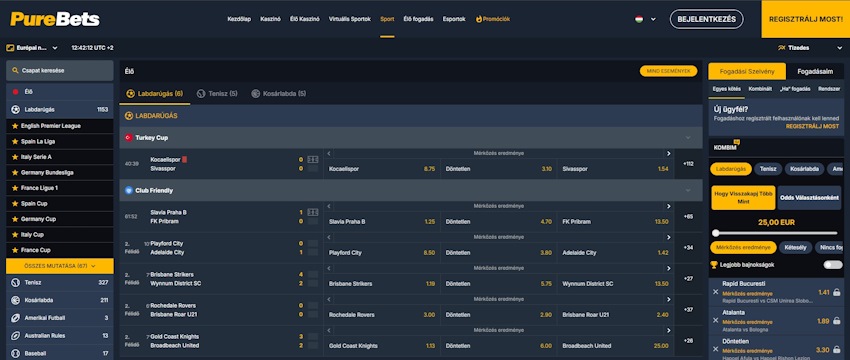
Task: Click the Hungarian flag language icon
Action: tap(639, 19)
